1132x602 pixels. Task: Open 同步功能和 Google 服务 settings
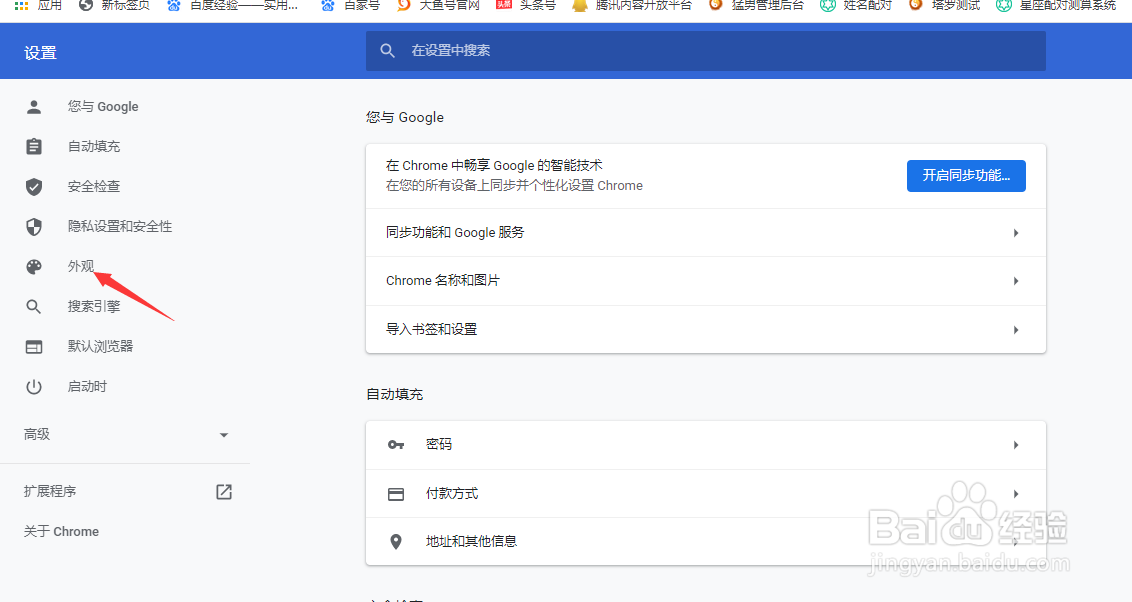706,232
